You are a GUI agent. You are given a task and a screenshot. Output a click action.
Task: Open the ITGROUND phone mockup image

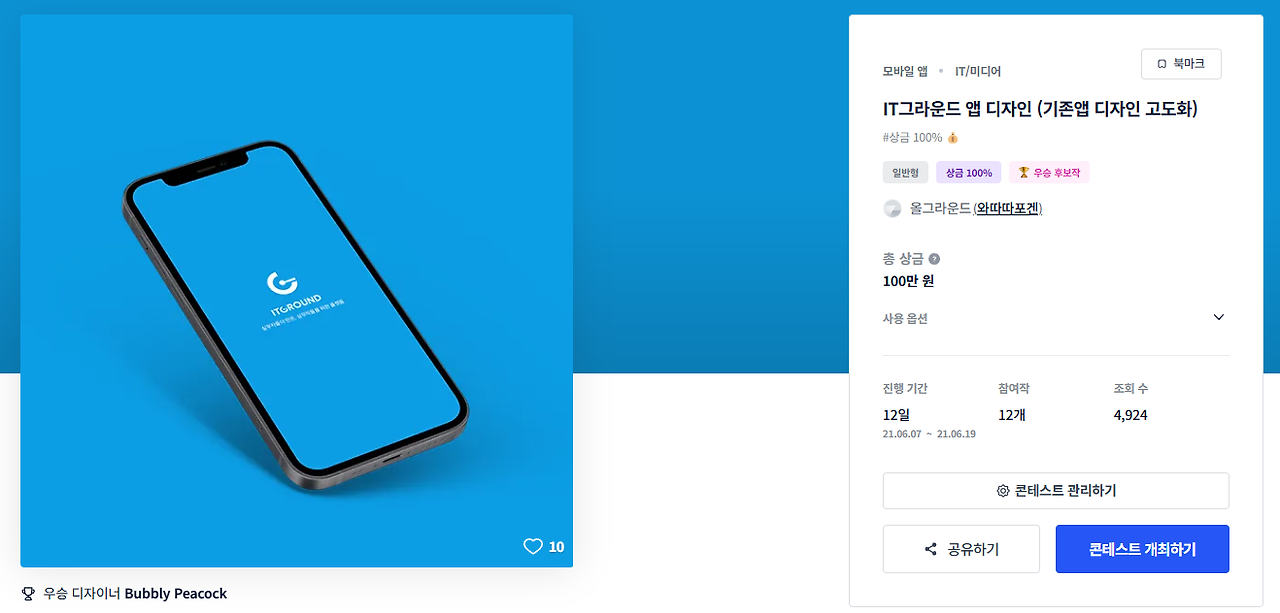pyautogui.click(x=297, y=291)
